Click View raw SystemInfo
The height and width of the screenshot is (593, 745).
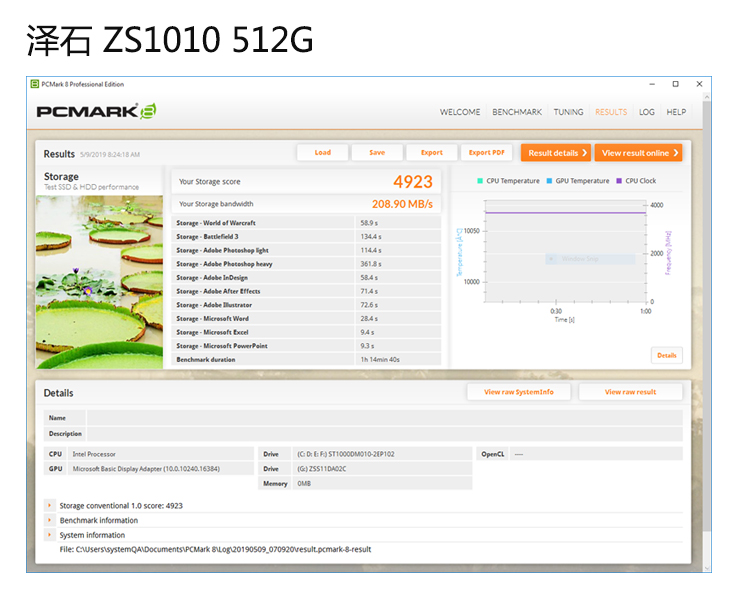coord(519,392)
